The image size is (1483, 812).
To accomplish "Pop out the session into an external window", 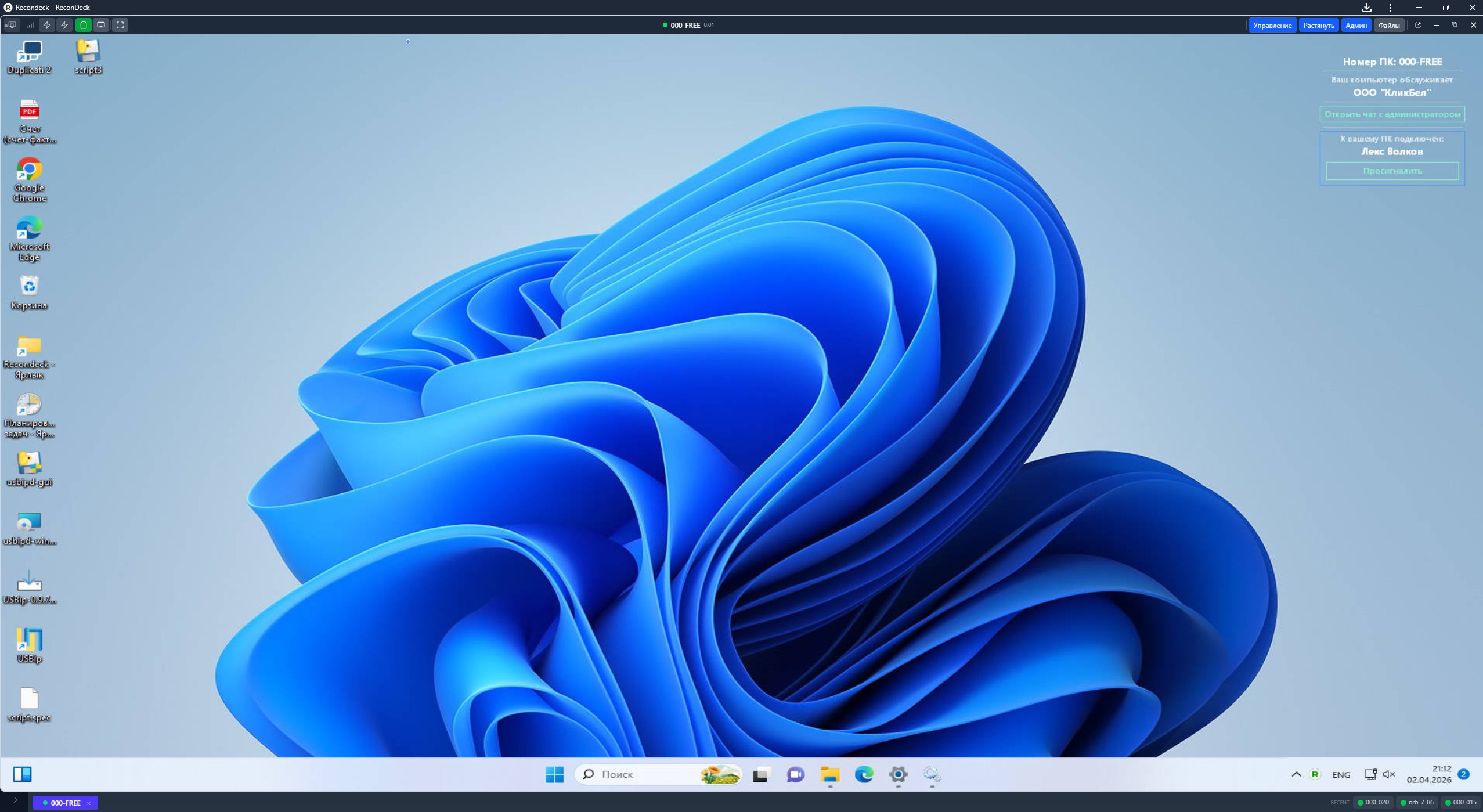I will click(1417, 25).
